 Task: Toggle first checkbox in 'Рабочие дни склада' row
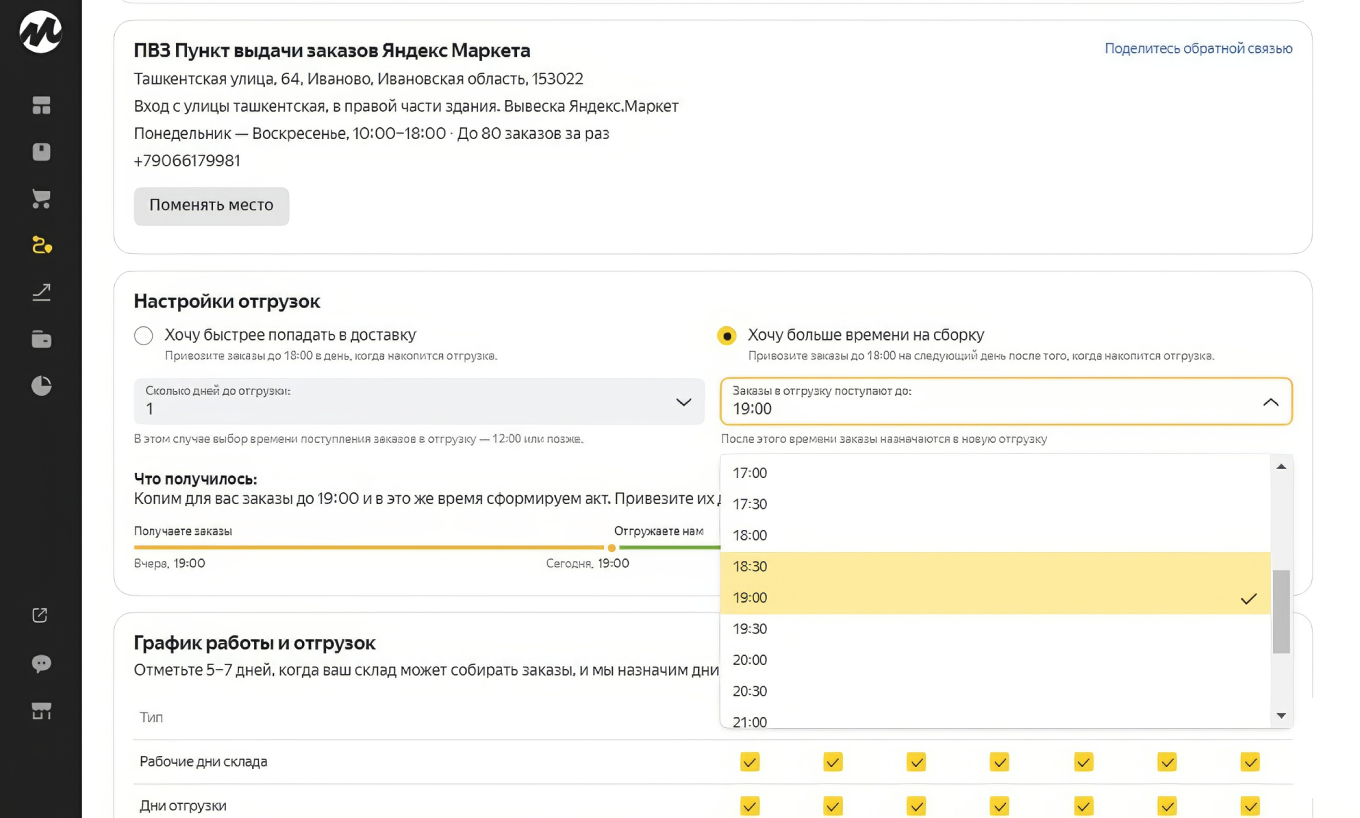click(750, 762)
